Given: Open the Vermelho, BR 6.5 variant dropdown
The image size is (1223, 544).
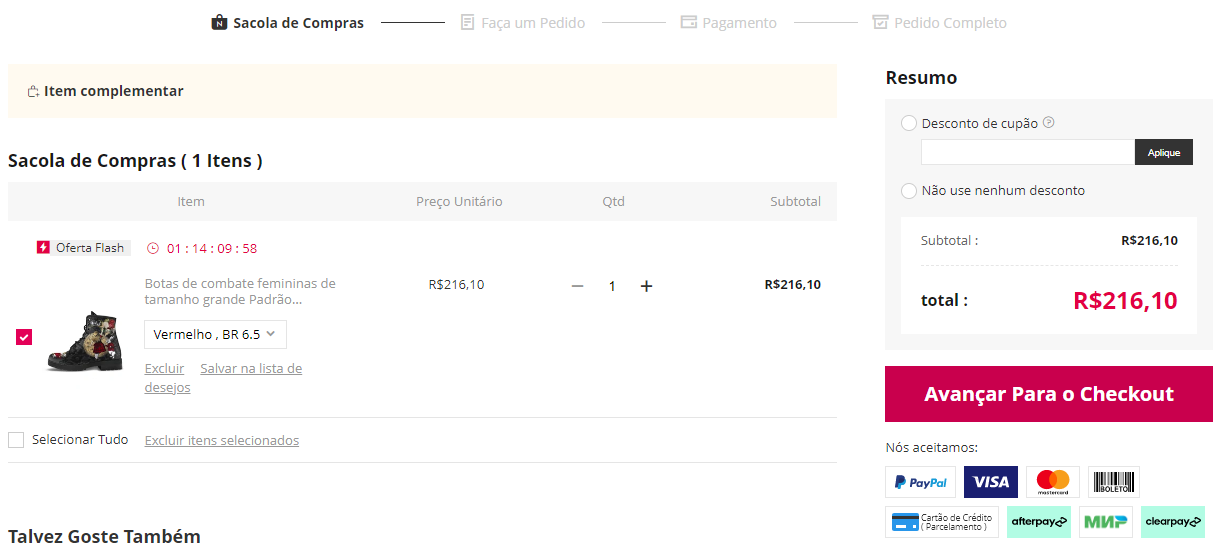Looking at the screenshot, I should click(x=215, y=334).
